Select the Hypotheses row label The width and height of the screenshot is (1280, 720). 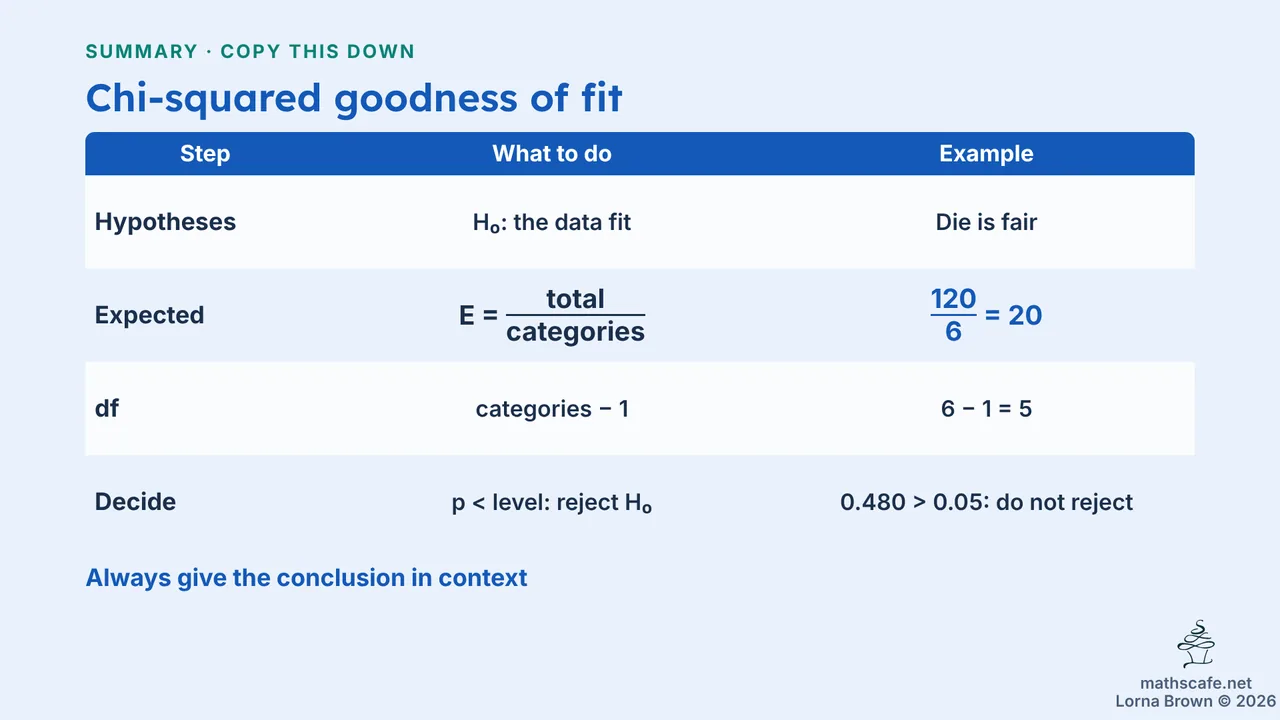pyautogui.click(x=165, y=222)
